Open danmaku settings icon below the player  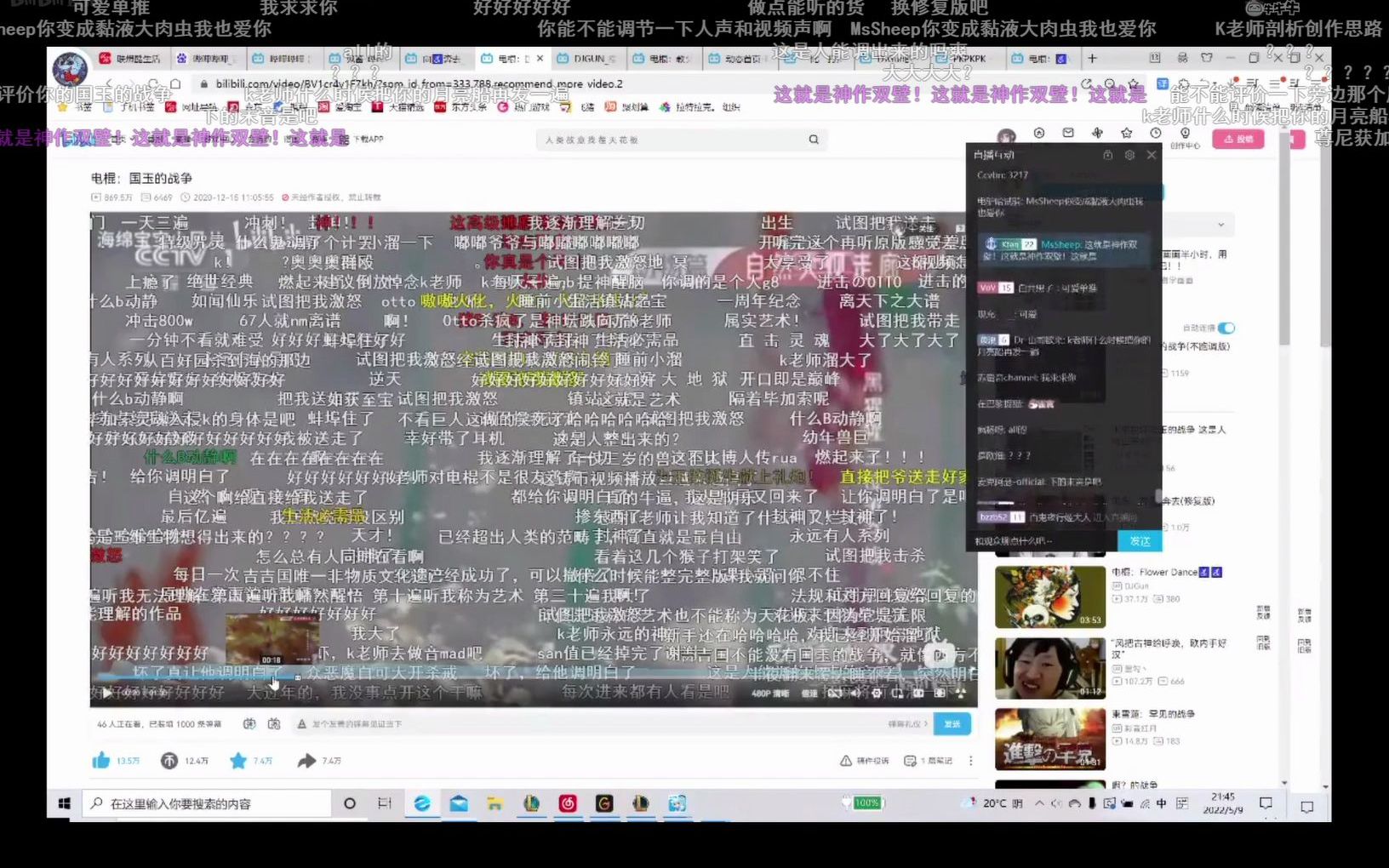[274, 723]
